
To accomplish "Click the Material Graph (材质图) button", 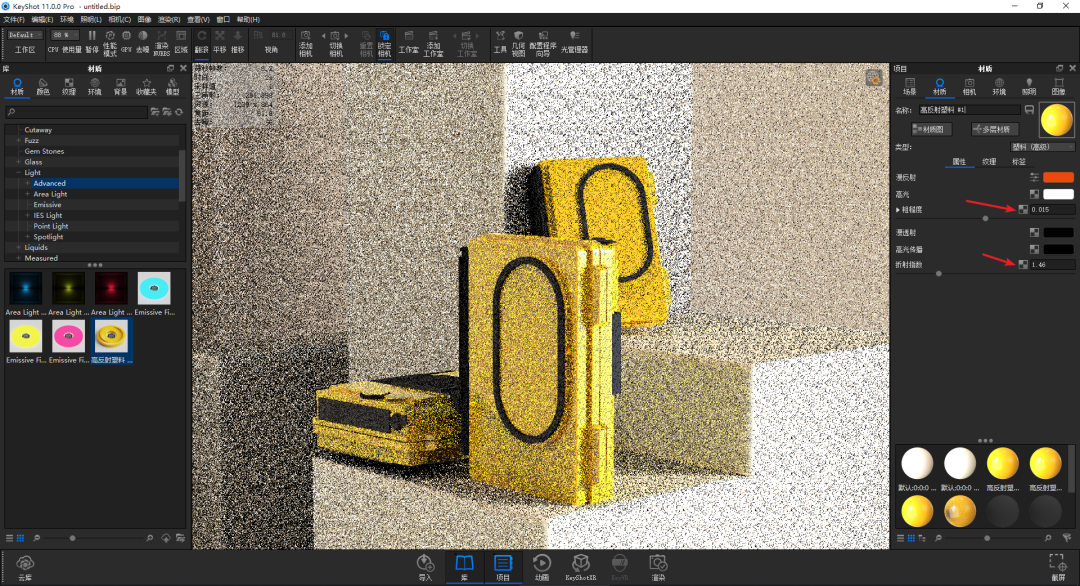I will 932,129.
